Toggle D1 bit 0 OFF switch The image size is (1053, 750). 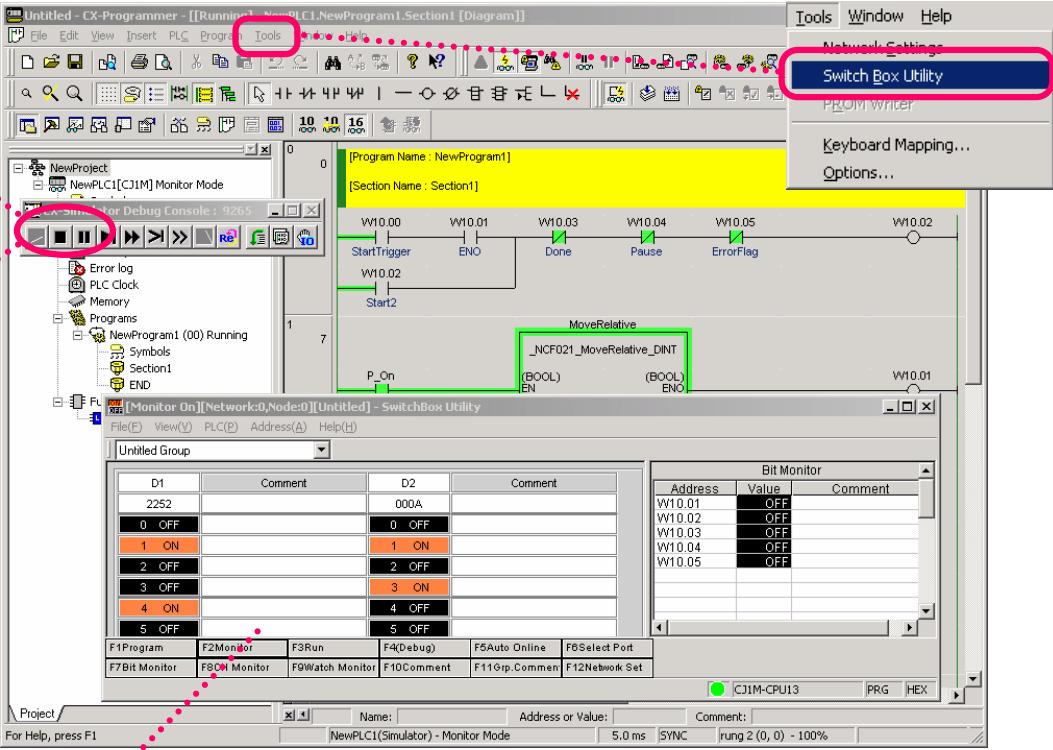[x=158, y=524]
